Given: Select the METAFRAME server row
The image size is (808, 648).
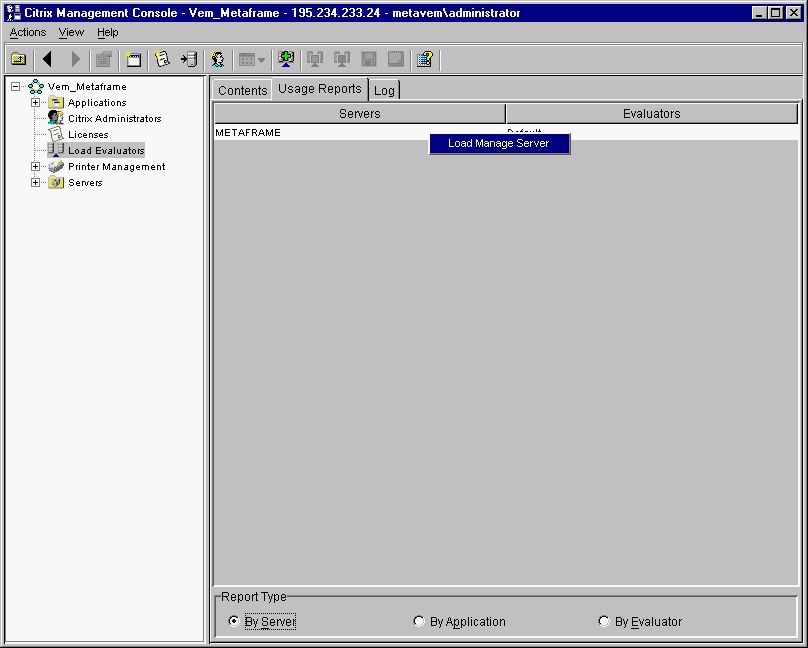Looking at the screenshot, I should [x=506, y=132].
